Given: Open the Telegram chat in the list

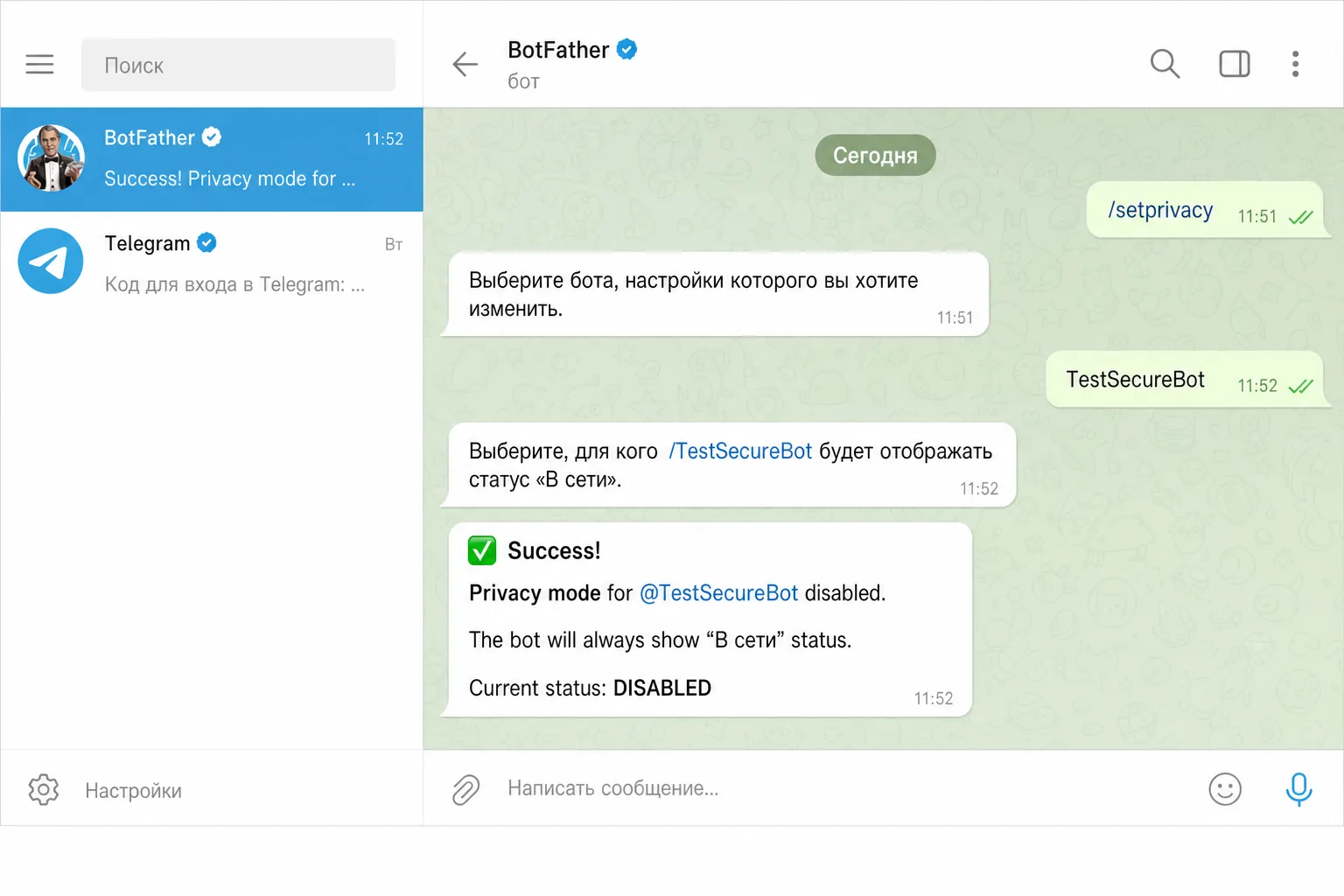Looking at the screenshot, I should click(212, 262).
